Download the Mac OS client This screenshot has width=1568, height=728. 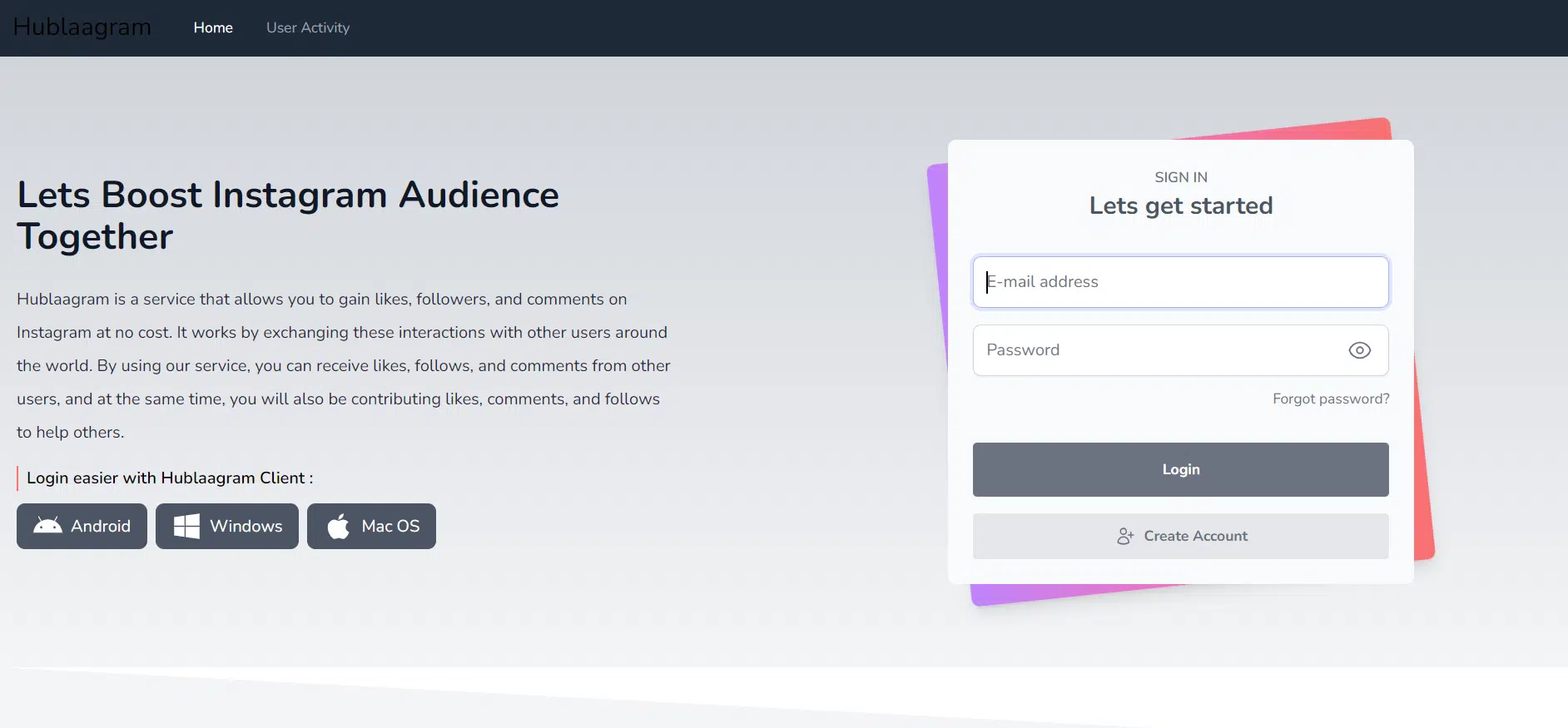(371, 526)
